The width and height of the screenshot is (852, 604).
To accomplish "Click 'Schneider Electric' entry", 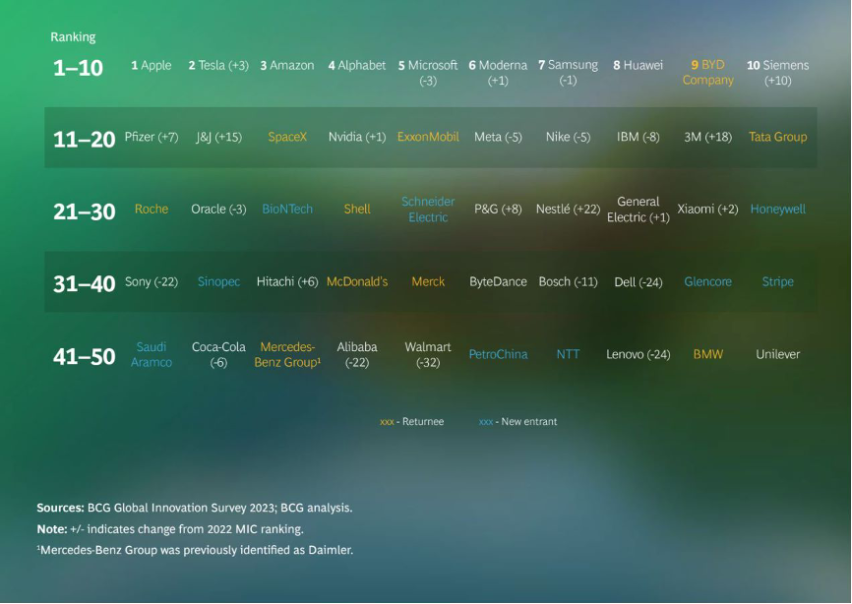I will point(428,209).
